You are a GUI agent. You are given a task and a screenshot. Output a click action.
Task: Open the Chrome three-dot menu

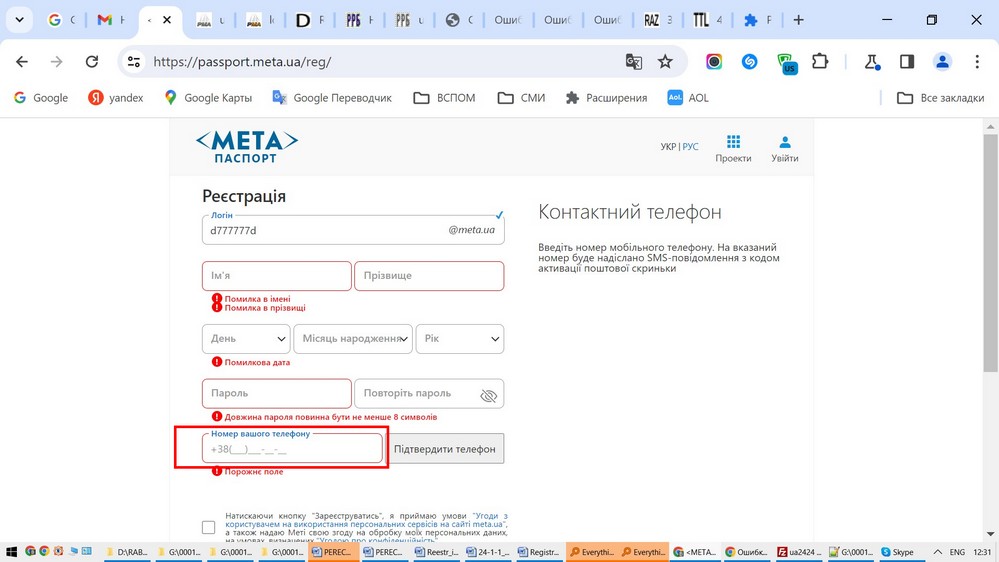[x=977, y=62]
